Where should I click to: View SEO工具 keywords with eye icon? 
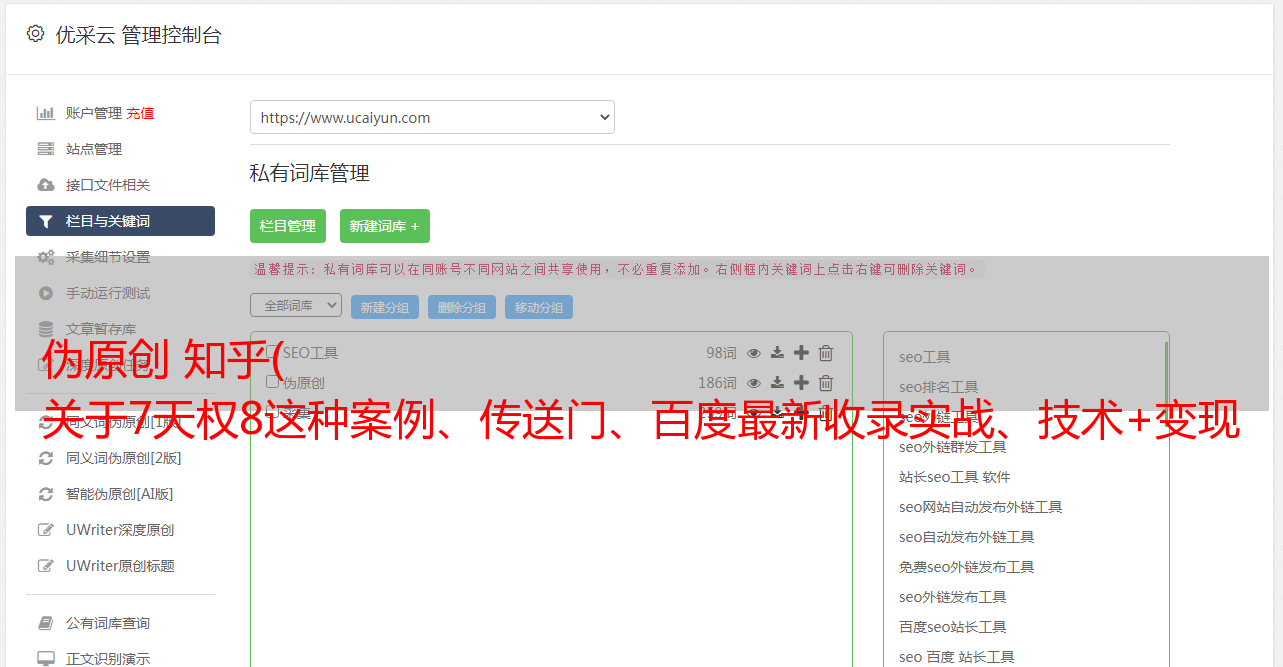(x=754, y=353)
